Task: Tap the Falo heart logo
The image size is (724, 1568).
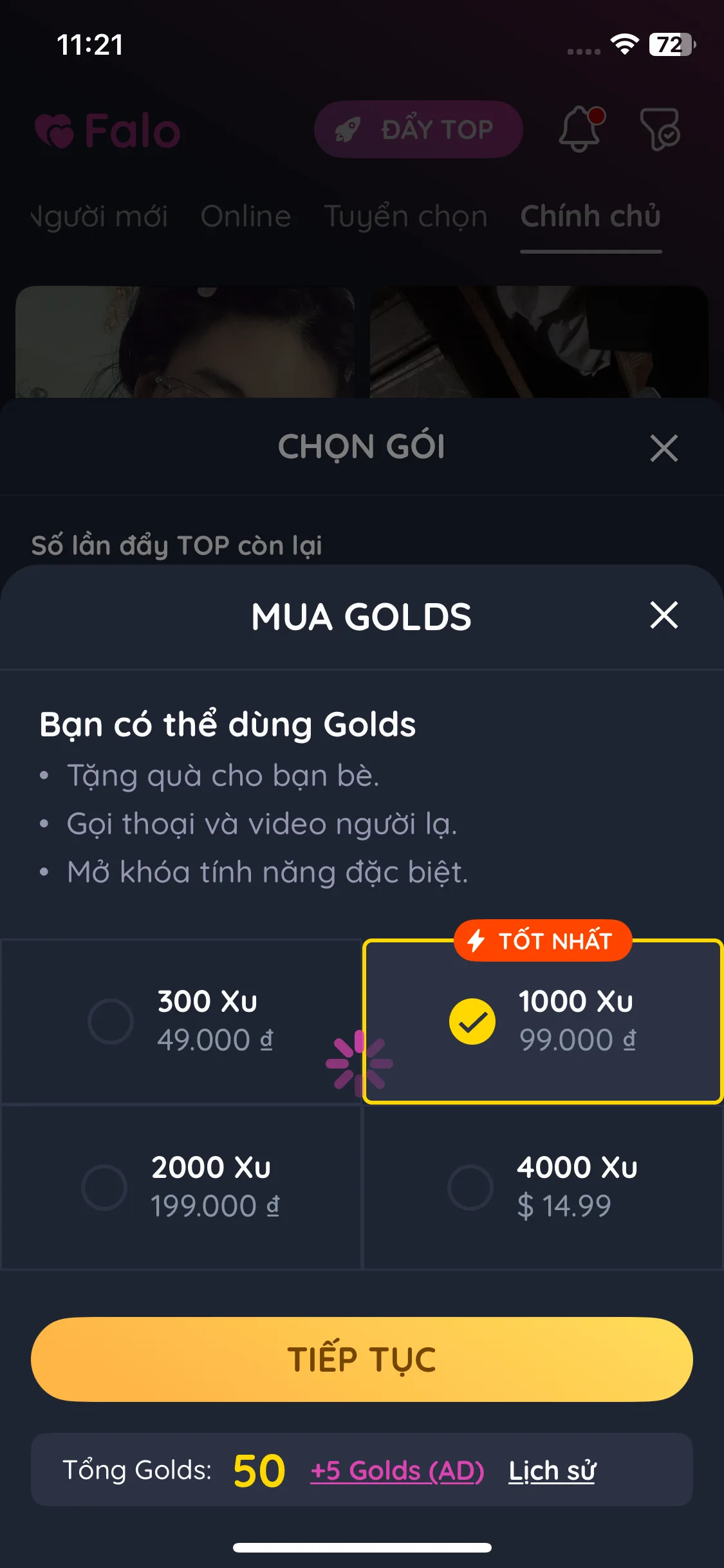Action: pos(55,131)
